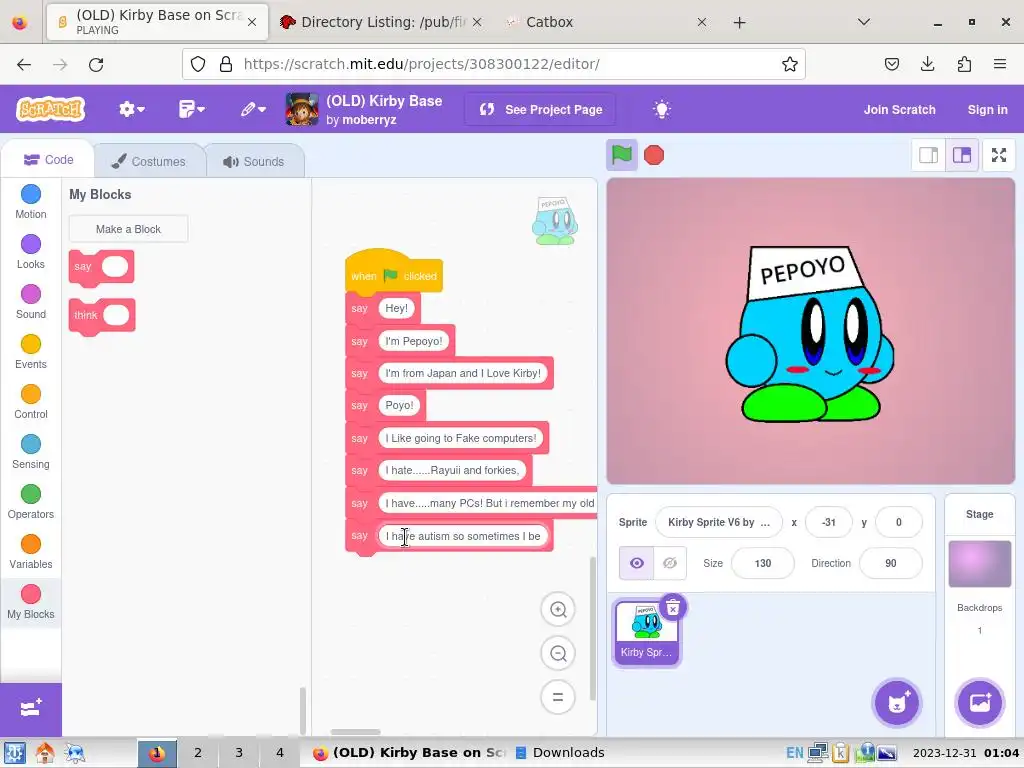1024x768 pixels.
Task: Edit the sprite Size field
Action: click(x=763, y=563)
